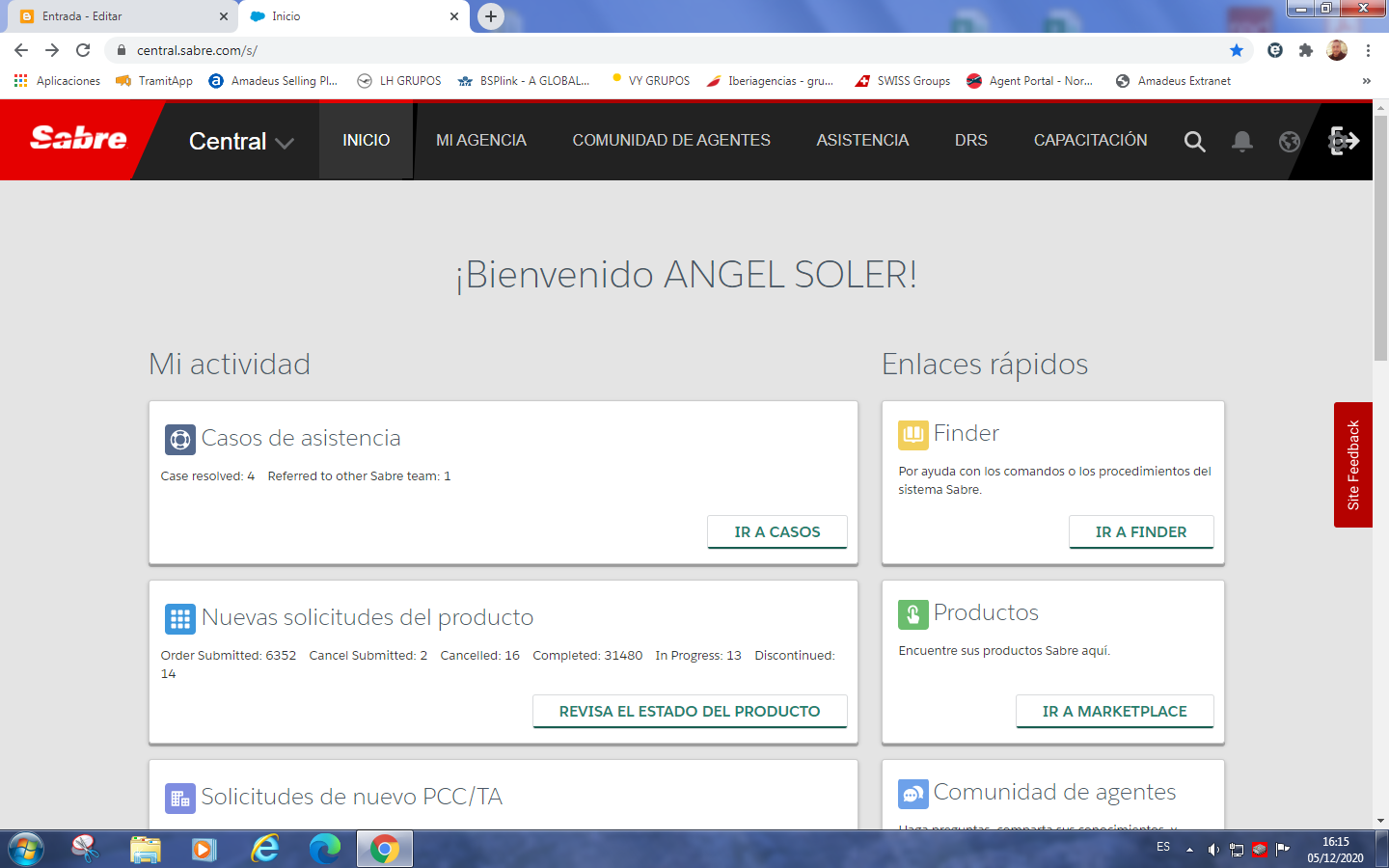Image resolution: width=1389 pixels, height=868 pixels.
Task: Click REVISA EL ESTADO DEL PRODUCTO
Action: pos(690,712)
